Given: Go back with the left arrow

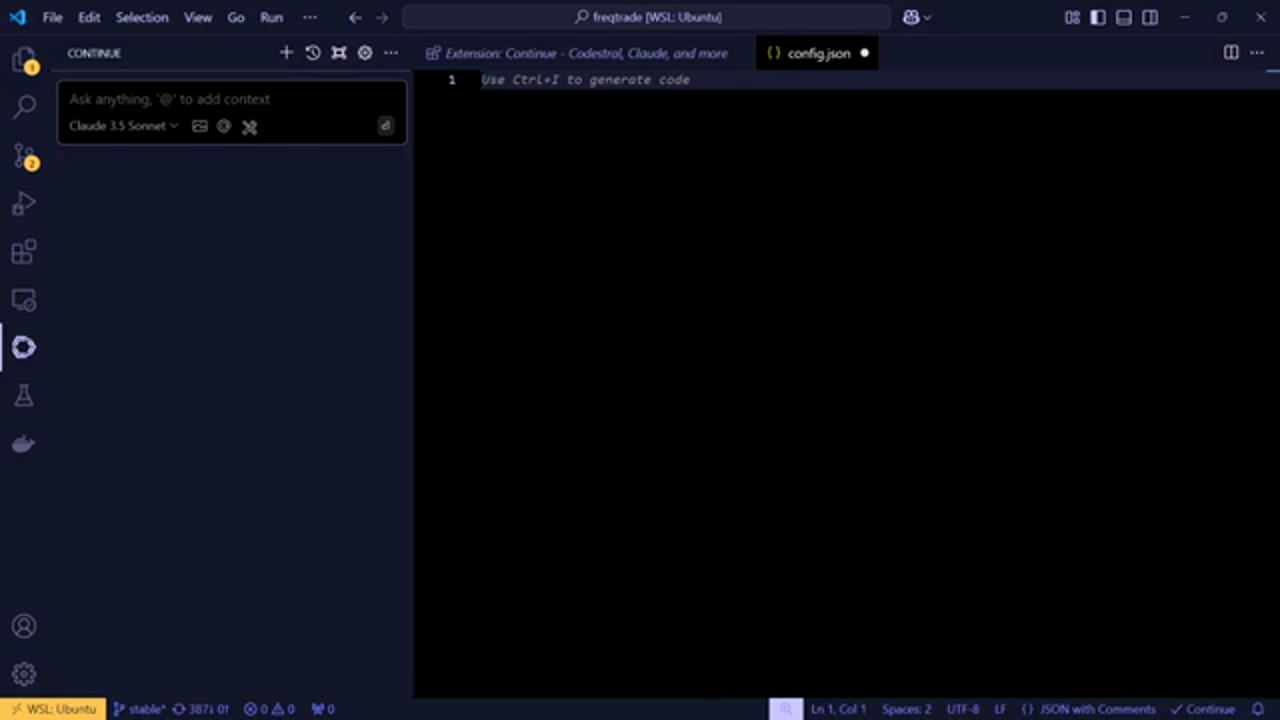Looking at the screenshot, I should [356, 17].
